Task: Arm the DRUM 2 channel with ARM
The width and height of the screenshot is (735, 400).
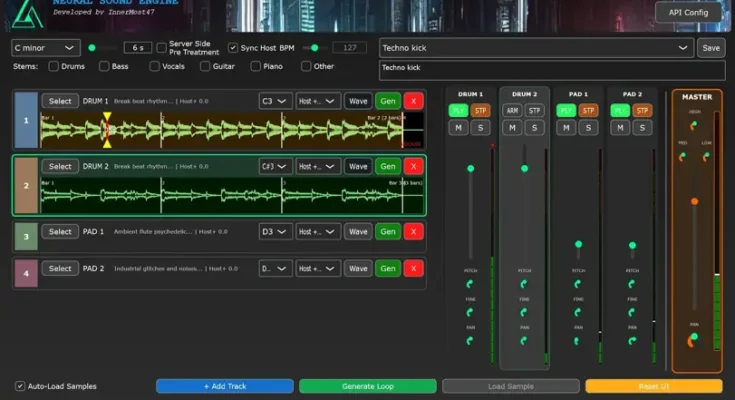Action: (x=512, y=110)
